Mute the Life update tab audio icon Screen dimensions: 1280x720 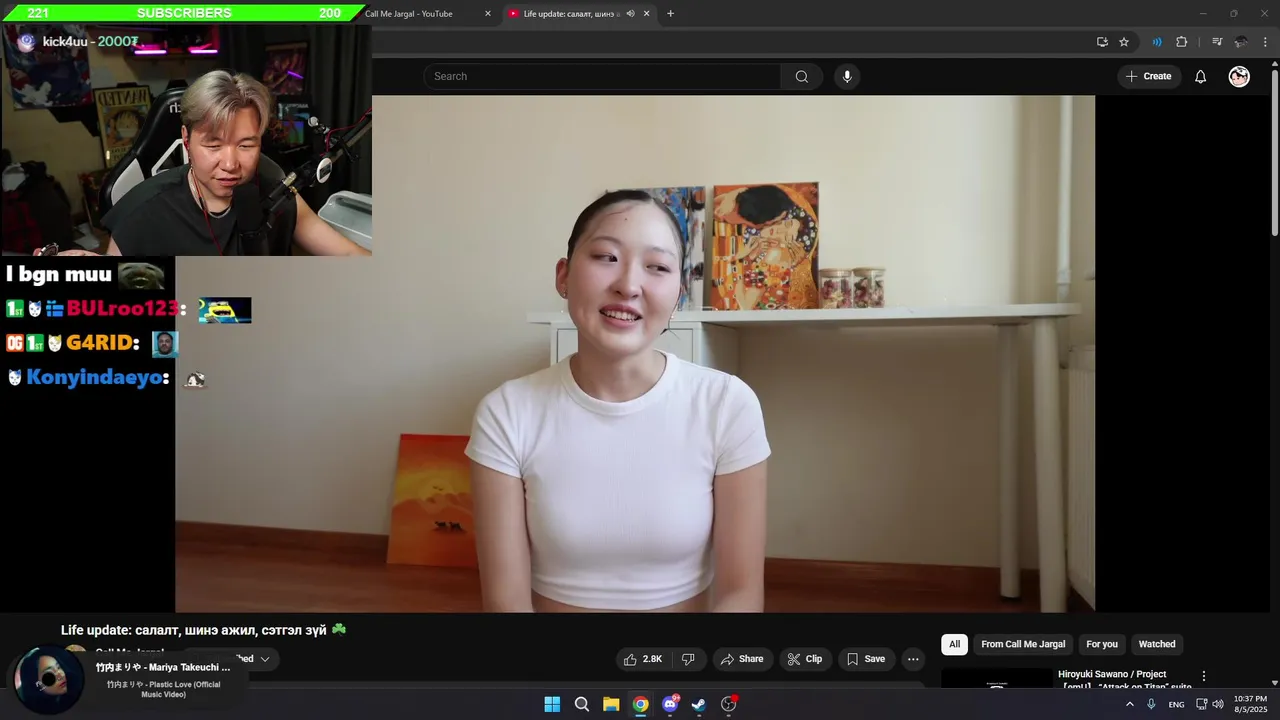(630, 14)
